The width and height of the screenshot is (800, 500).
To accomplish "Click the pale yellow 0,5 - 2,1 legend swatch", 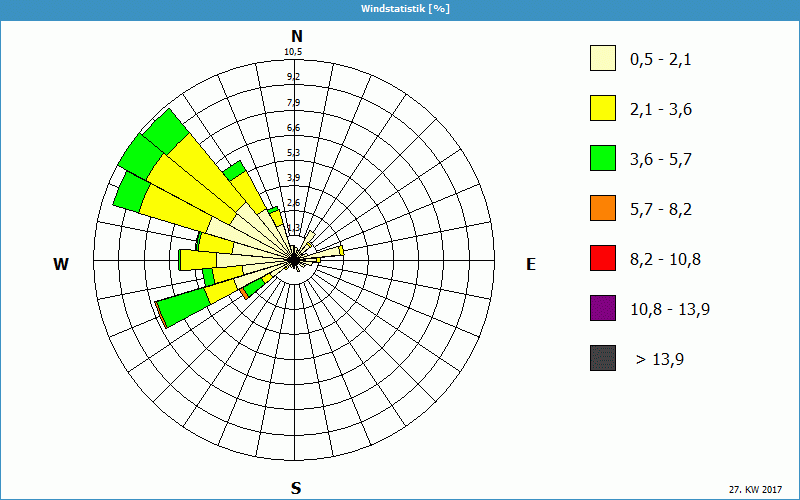I will pyautogui.click(x=603, y=58).
